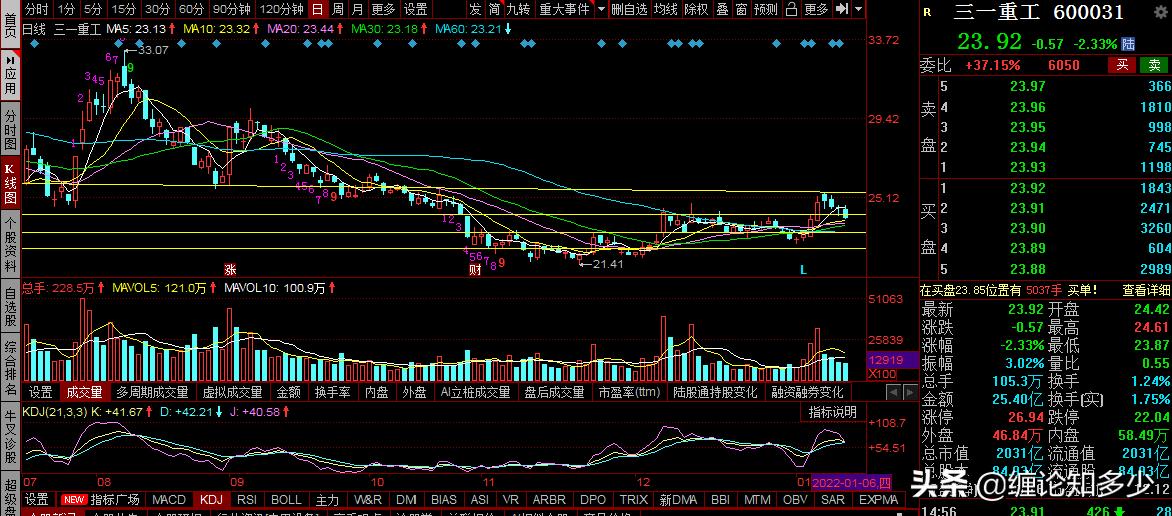Expand the dropdown arrow at toolbar far right
Viewport: 1172px width, 516px height.
(x=859, y=9)
